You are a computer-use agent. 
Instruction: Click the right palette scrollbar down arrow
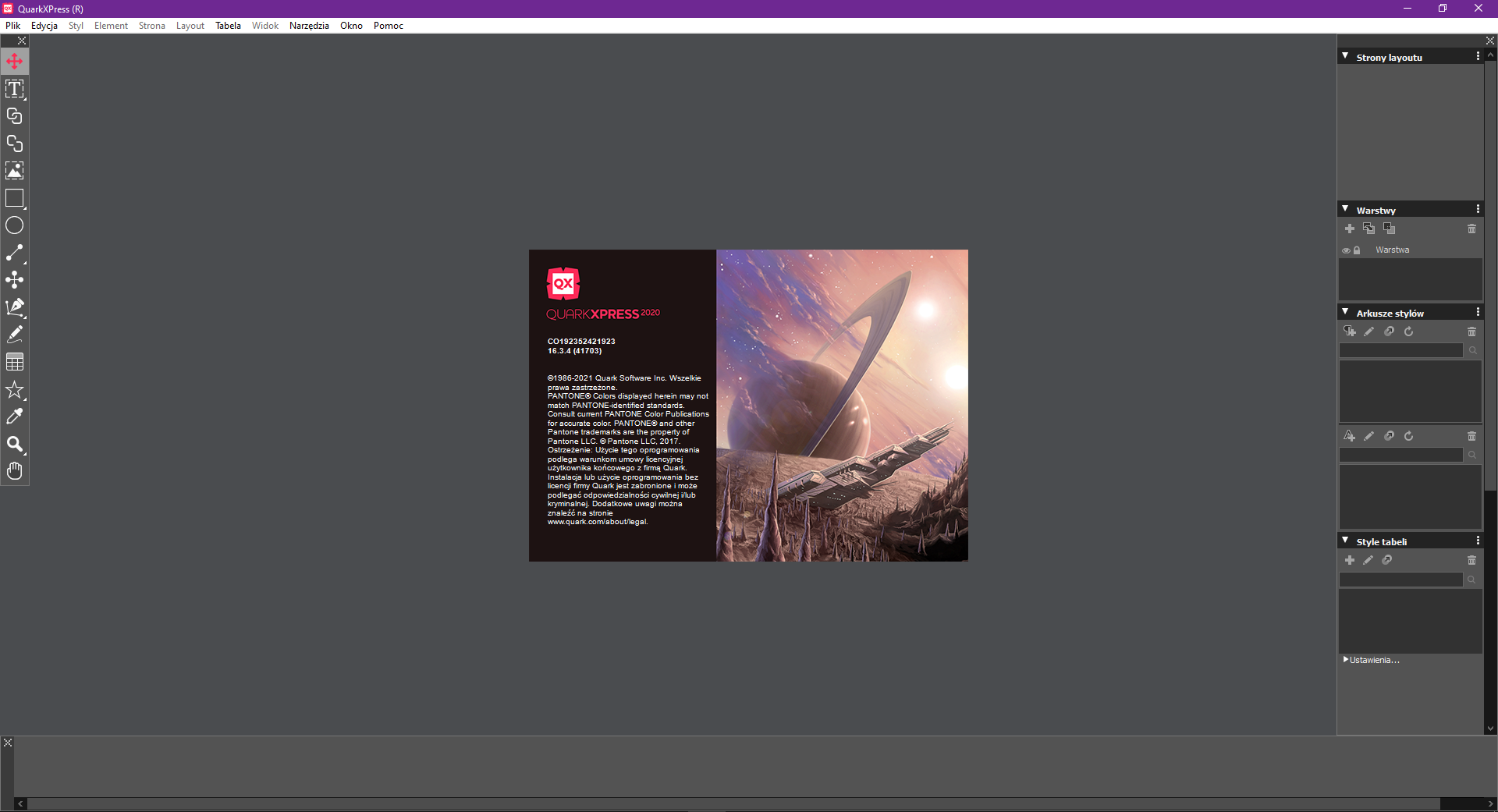tap(1490, 729)
